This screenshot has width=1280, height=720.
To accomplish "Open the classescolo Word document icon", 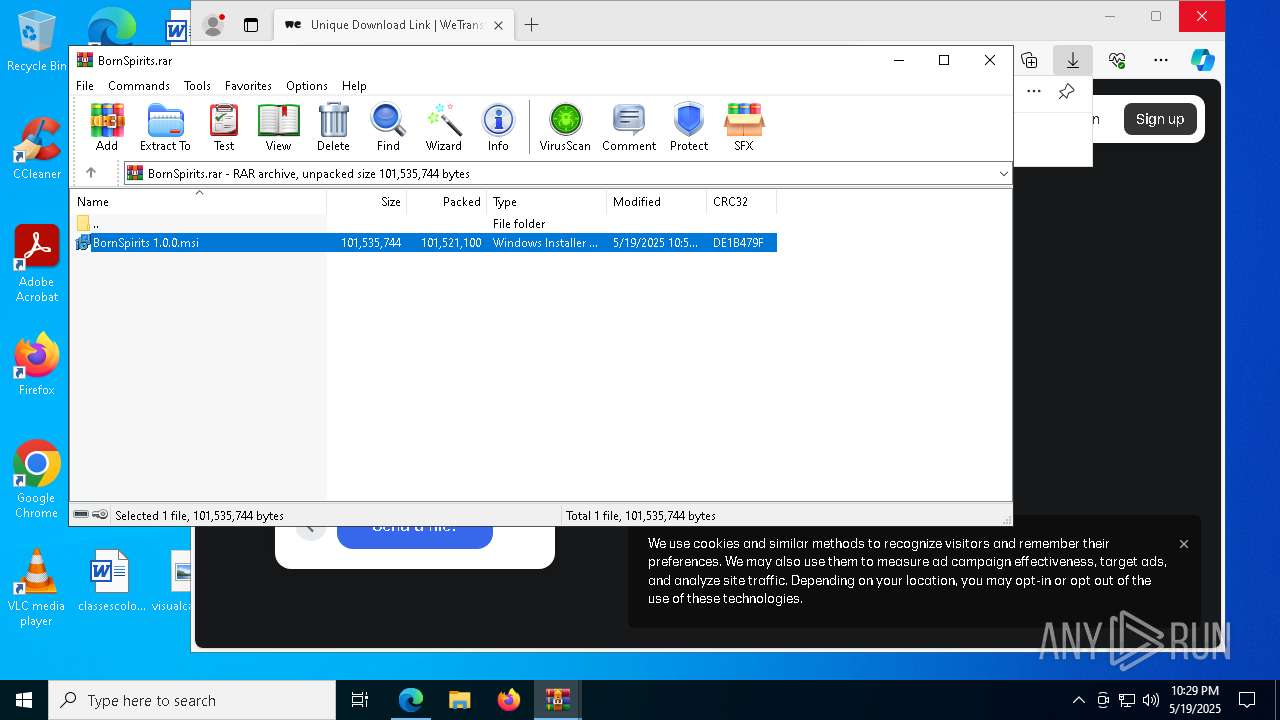I will (x=111, y=580).
